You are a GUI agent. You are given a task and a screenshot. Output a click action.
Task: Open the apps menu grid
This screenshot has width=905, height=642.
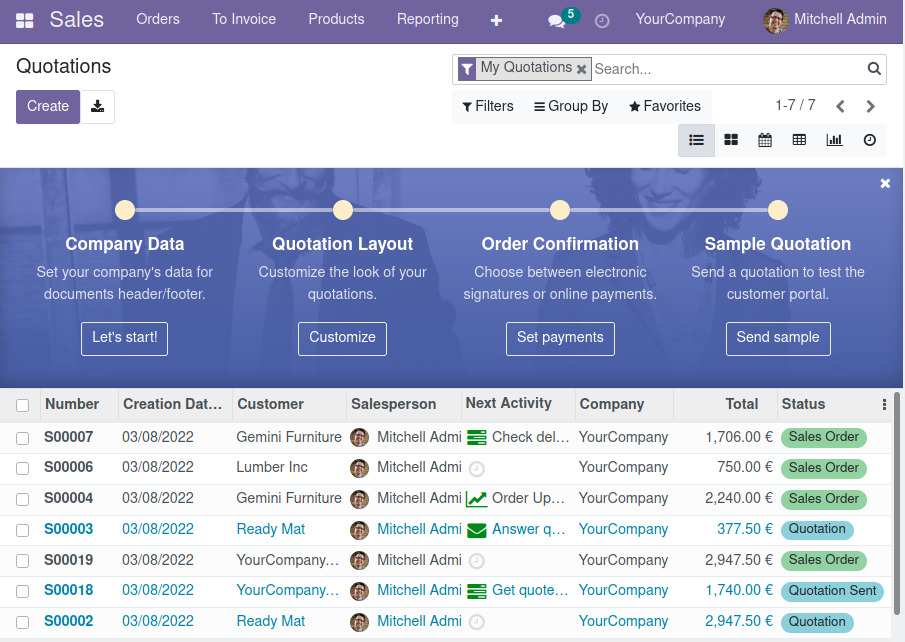point(22,19)
